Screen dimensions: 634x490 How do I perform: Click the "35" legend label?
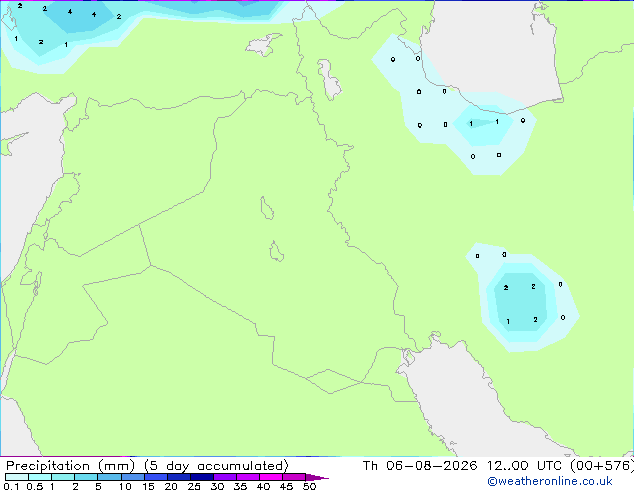pos(240,486)
